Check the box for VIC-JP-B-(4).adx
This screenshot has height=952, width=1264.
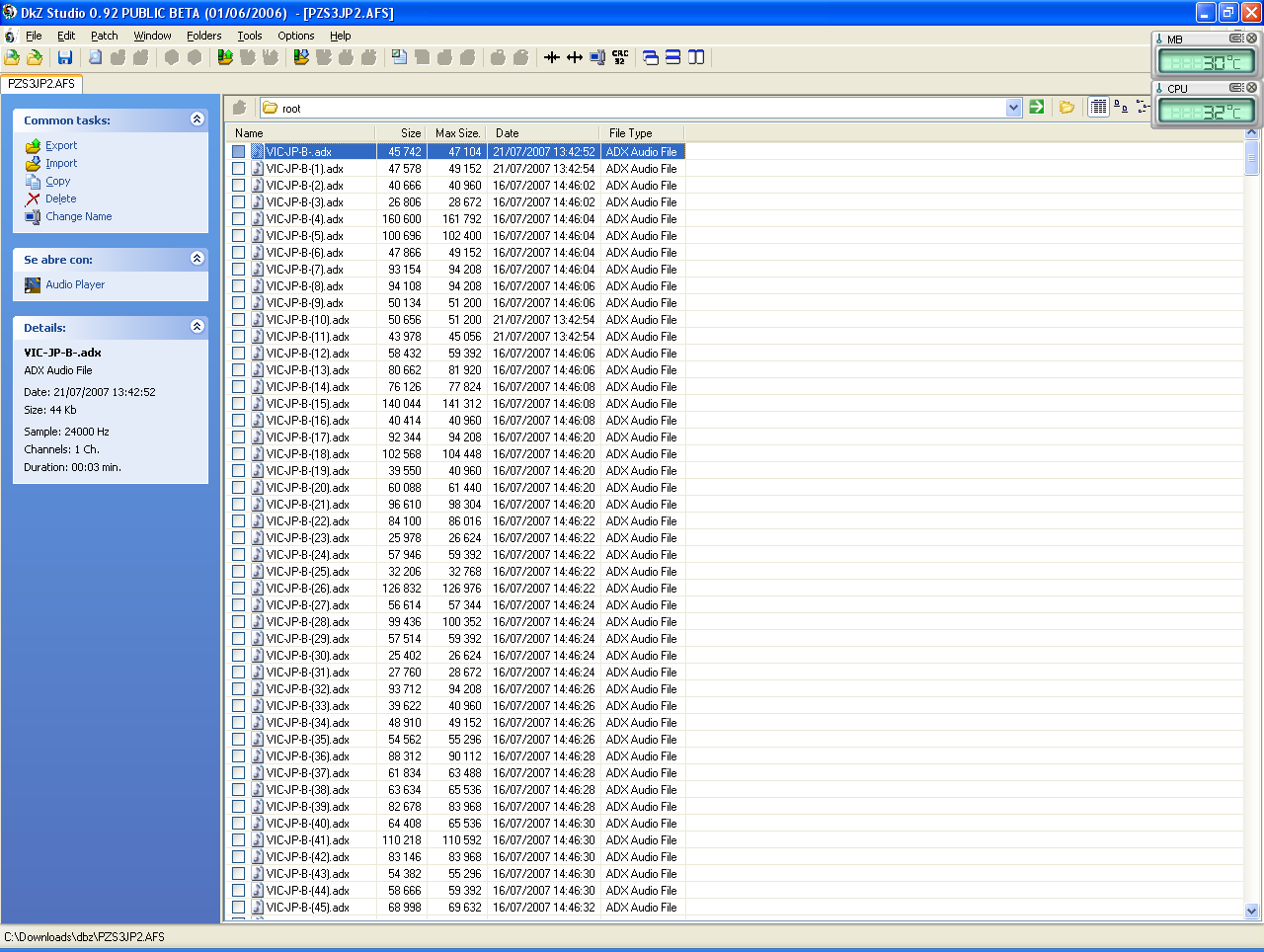(x=239, y=219)
